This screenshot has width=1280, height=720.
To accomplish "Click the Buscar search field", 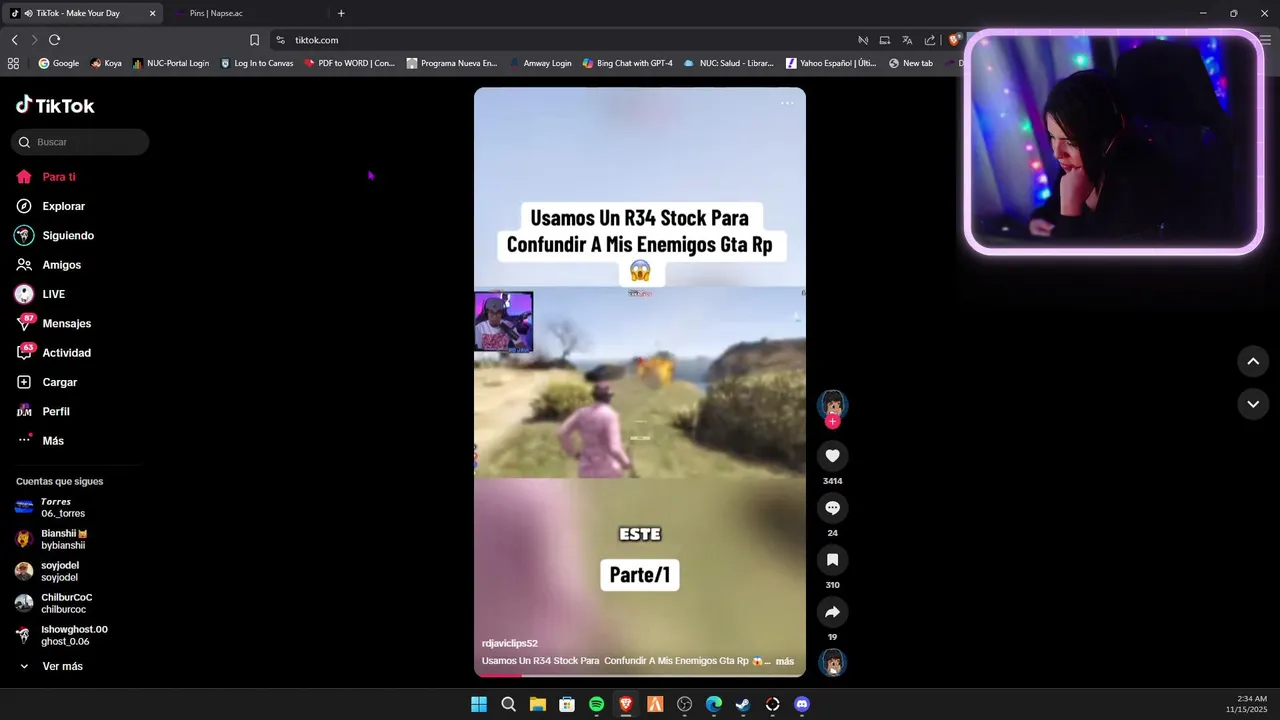I will [x=80, y=142].
